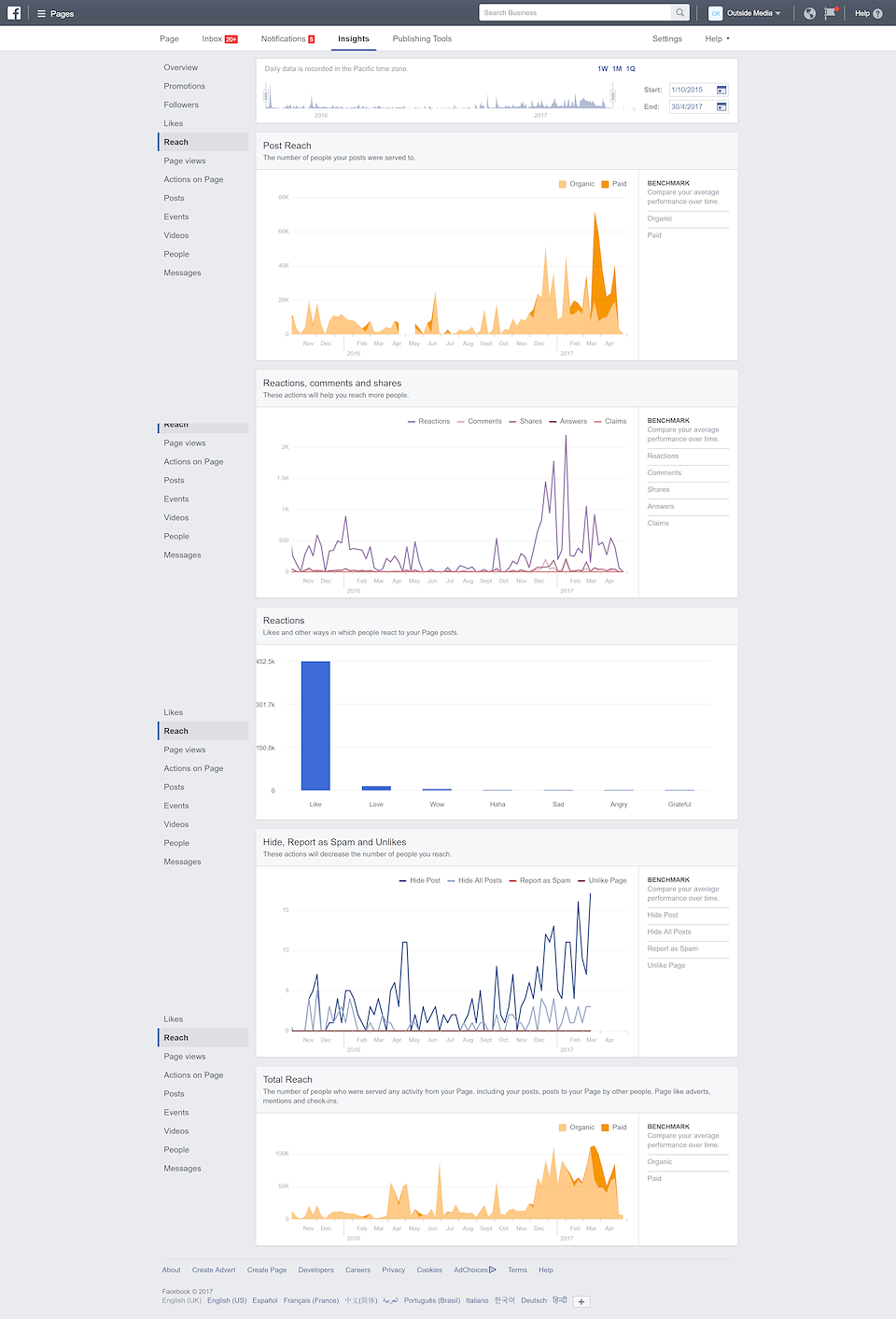Open the End date calendar icon
896x1319 pixels.
[x=721, y=107]
